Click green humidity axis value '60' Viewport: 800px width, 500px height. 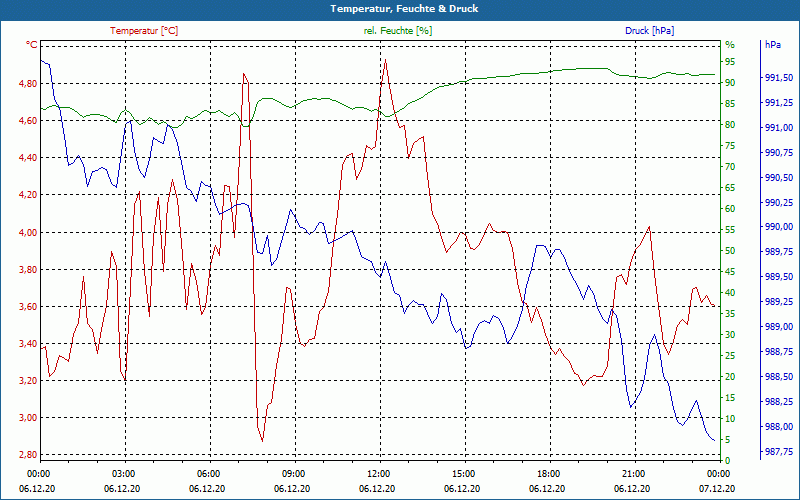tap(730, 209)
